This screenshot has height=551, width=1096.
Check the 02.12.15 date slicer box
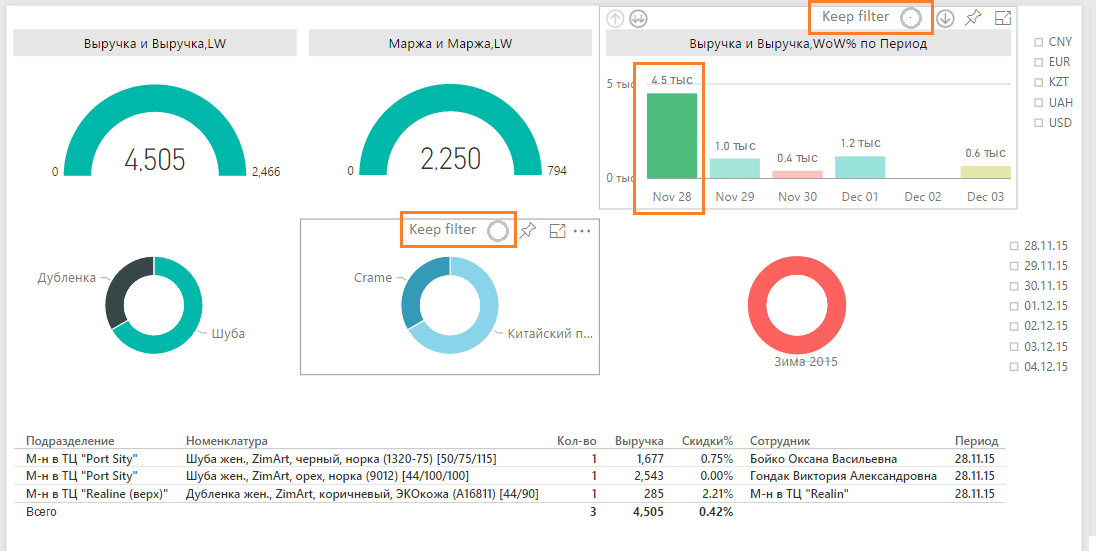(1014, 327)
